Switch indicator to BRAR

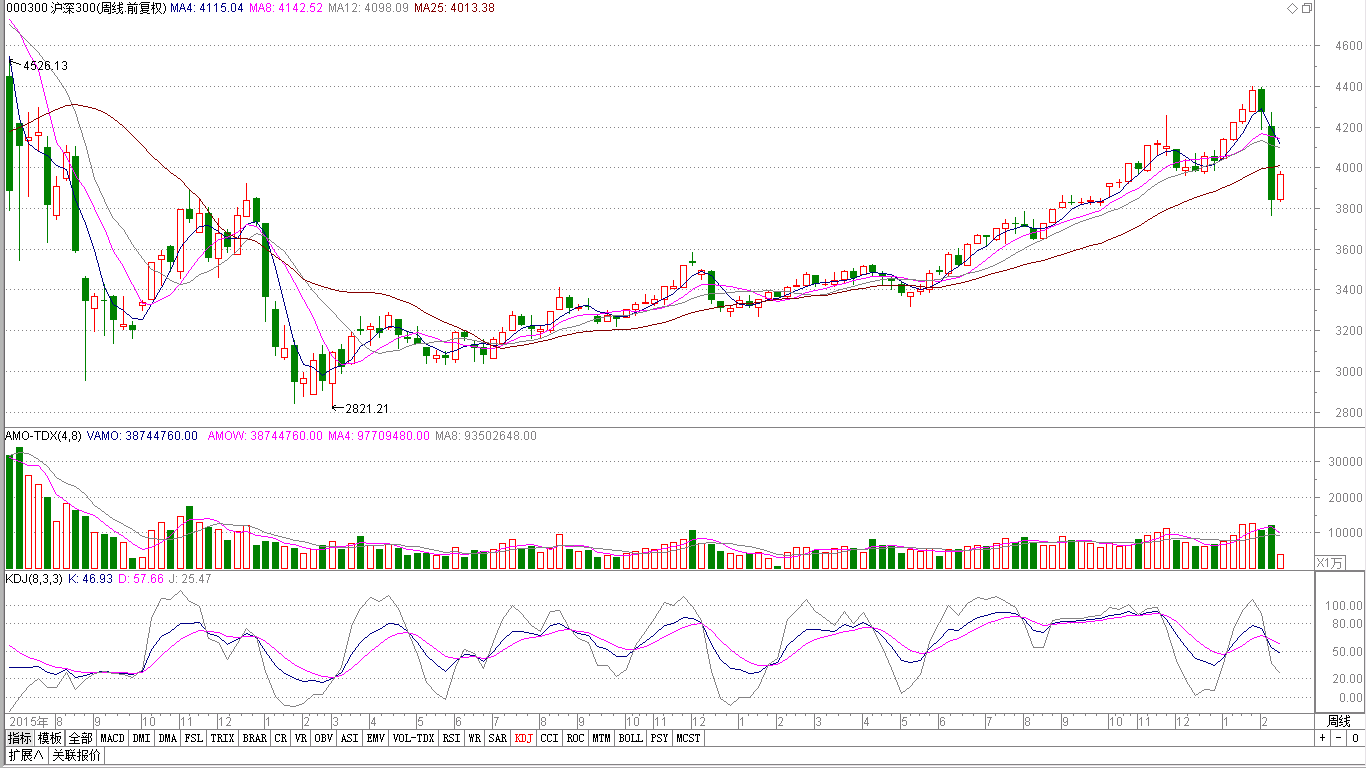coord(255,738)
